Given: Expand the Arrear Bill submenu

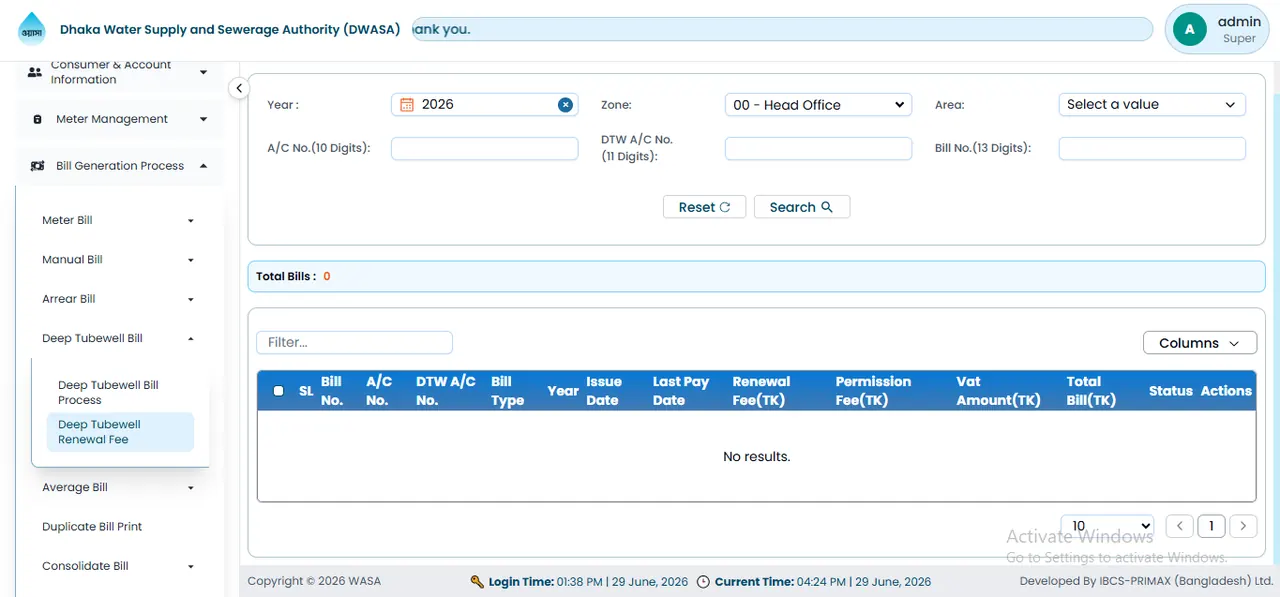Looking at the screenshot, I should (x=191, y=299).
